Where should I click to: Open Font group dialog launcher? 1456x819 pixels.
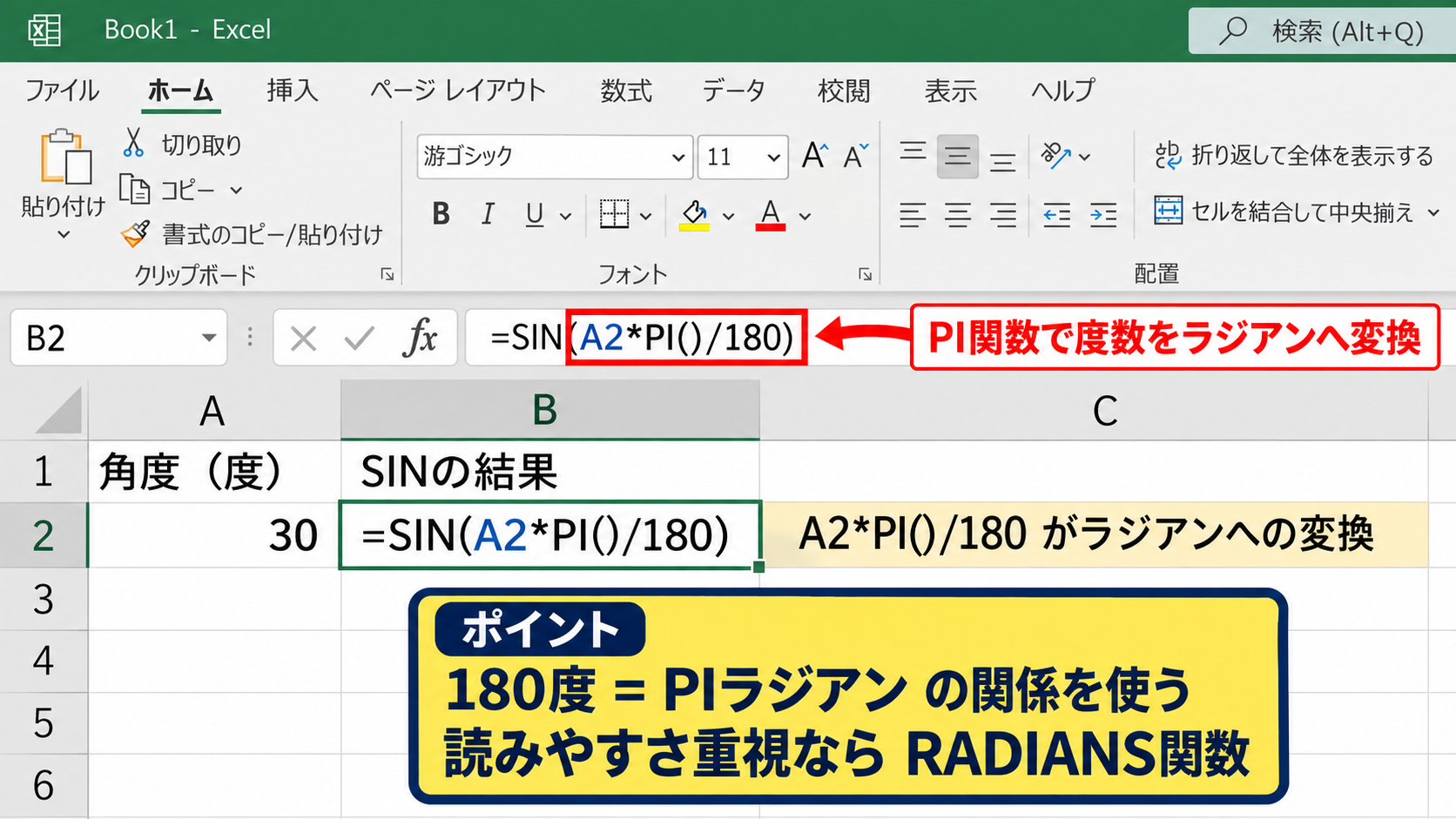(x=865, y=275)
